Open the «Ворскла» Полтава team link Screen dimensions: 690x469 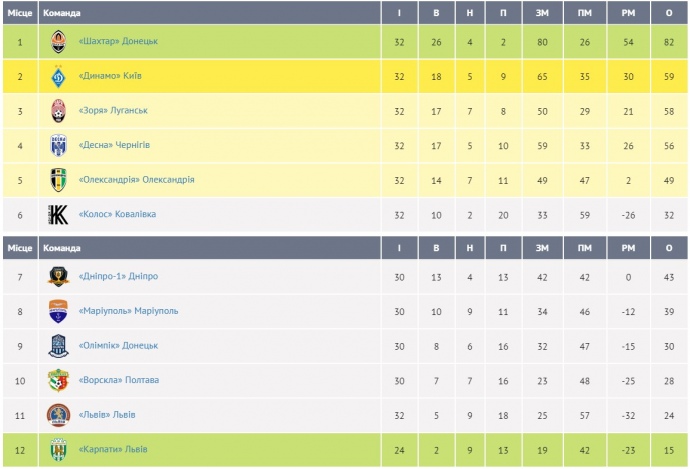click(x=118, y=381)
